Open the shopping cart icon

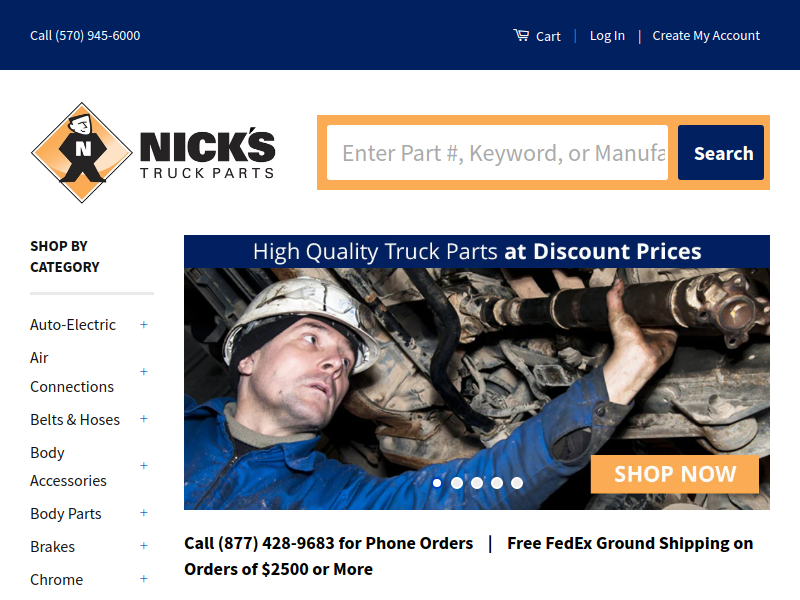(521, 35)
